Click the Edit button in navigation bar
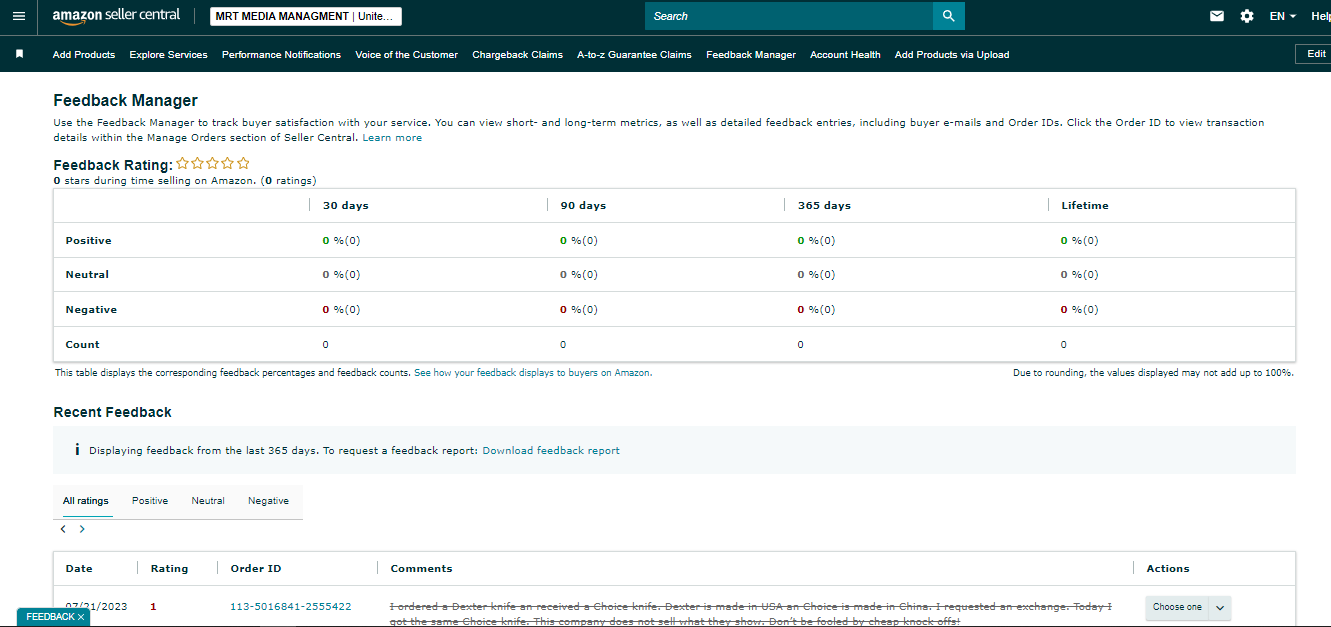1331x627 pixels. pos(1316,54)
